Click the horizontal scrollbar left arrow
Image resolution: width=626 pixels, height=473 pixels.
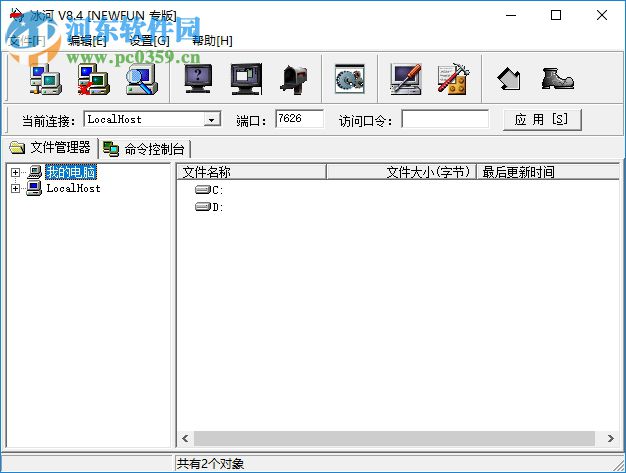[x=185, y=438]
